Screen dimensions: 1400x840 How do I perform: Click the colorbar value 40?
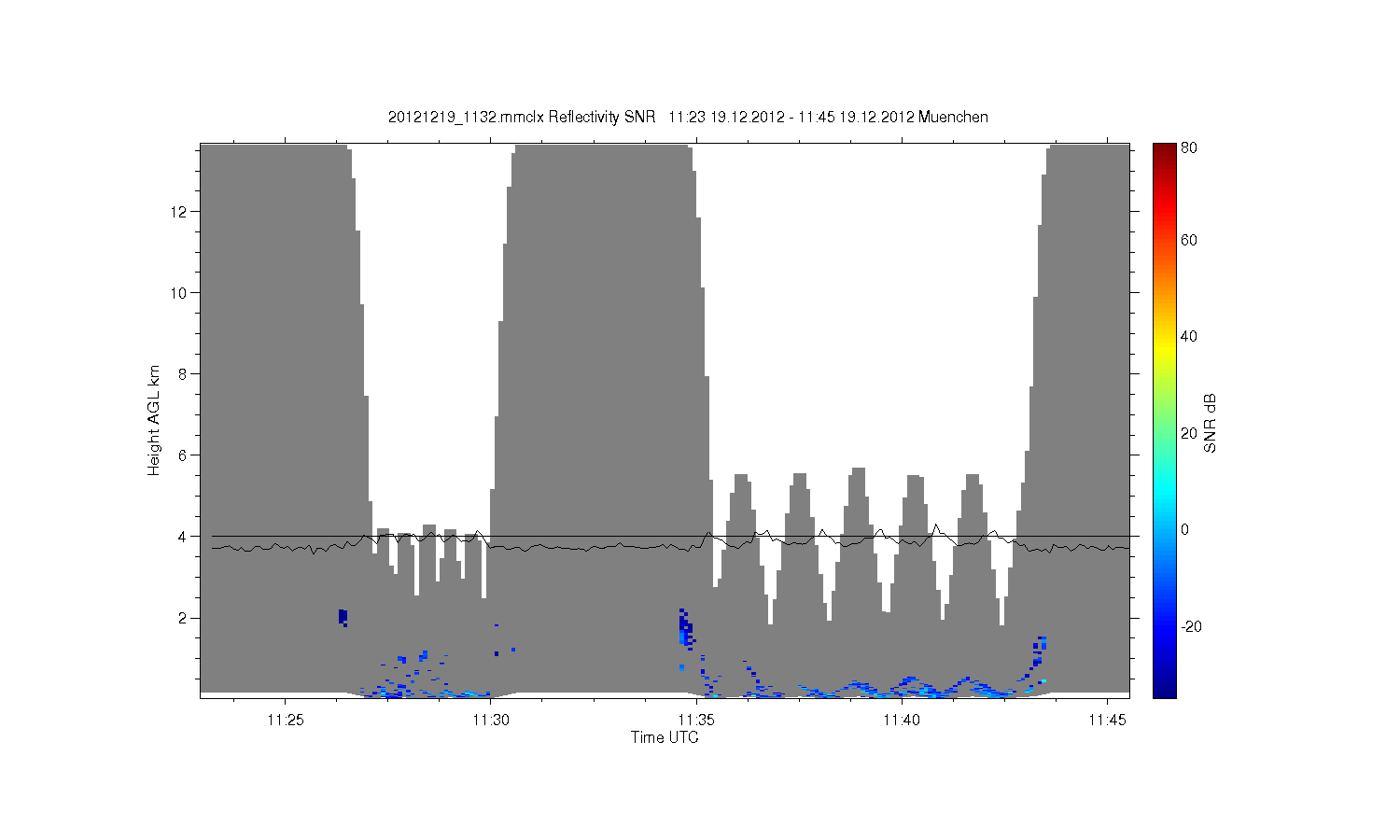[x=1189, y=337]
